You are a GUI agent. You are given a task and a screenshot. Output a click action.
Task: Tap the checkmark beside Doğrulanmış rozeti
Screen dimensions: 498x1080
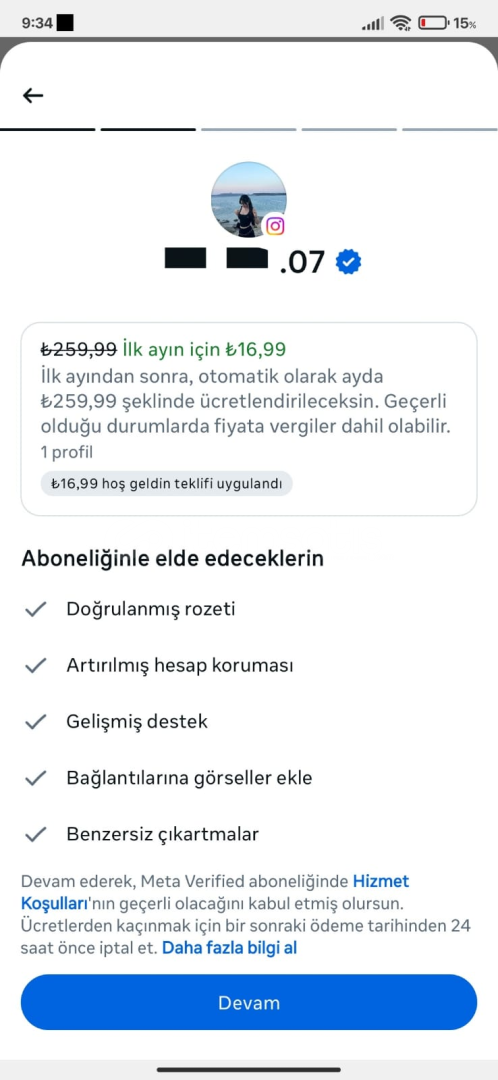pos(35,610)
